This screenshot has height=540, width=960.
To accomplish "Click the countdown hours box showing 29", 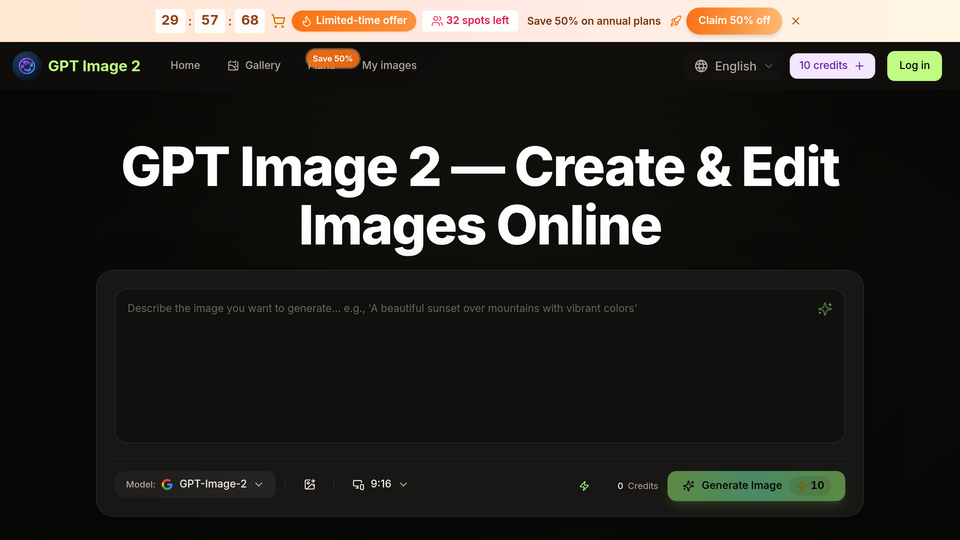I will [x=170, y=21].
